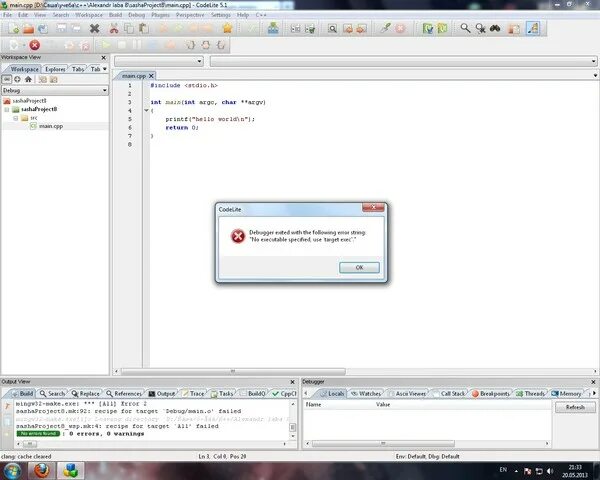Screen dimensions: 600x480
Task: Click the Find magnifier box icon
Action: [333, 29]
